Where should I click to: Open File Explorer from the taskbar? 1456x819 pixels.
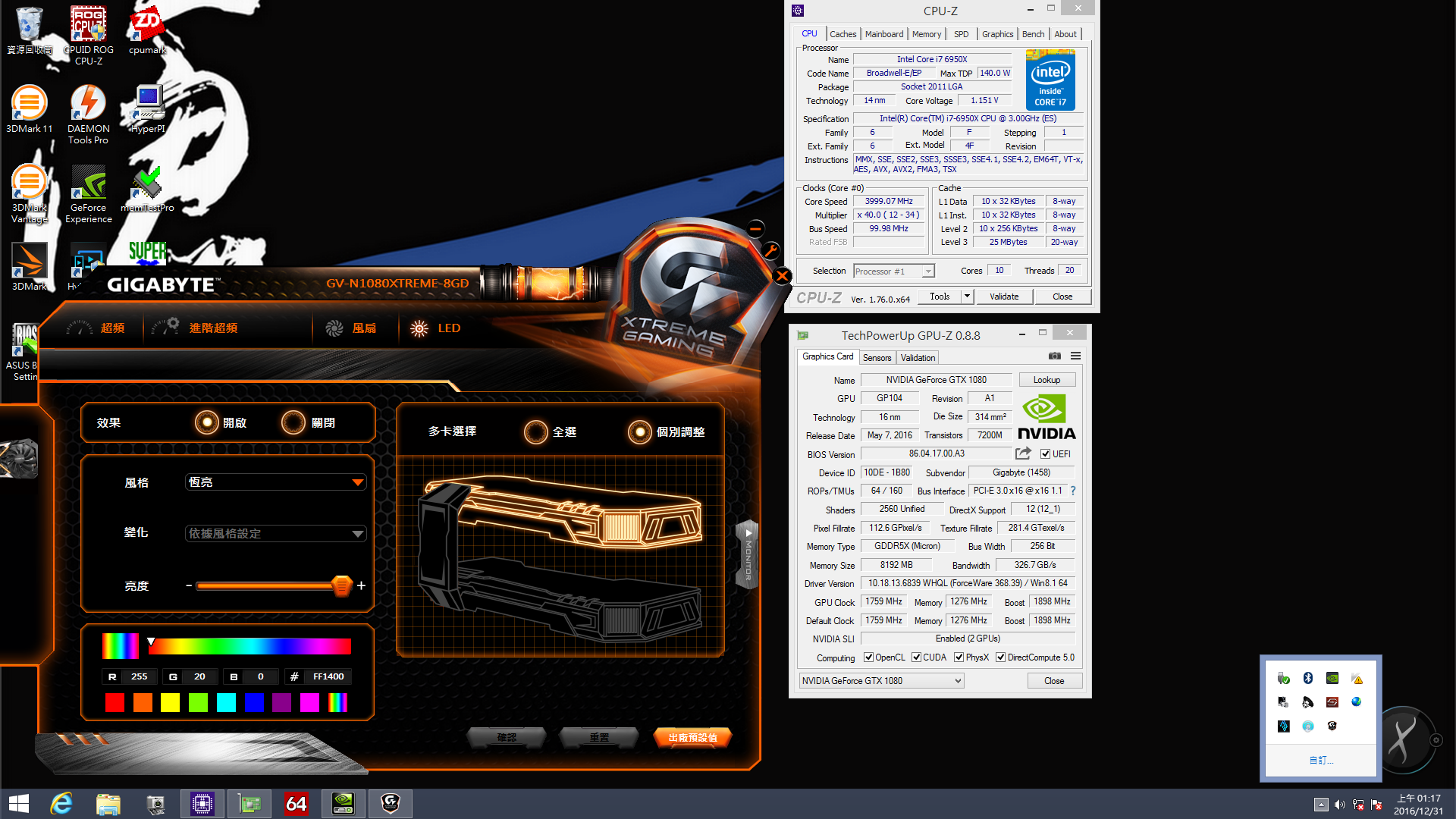click(x=108, y=804)
